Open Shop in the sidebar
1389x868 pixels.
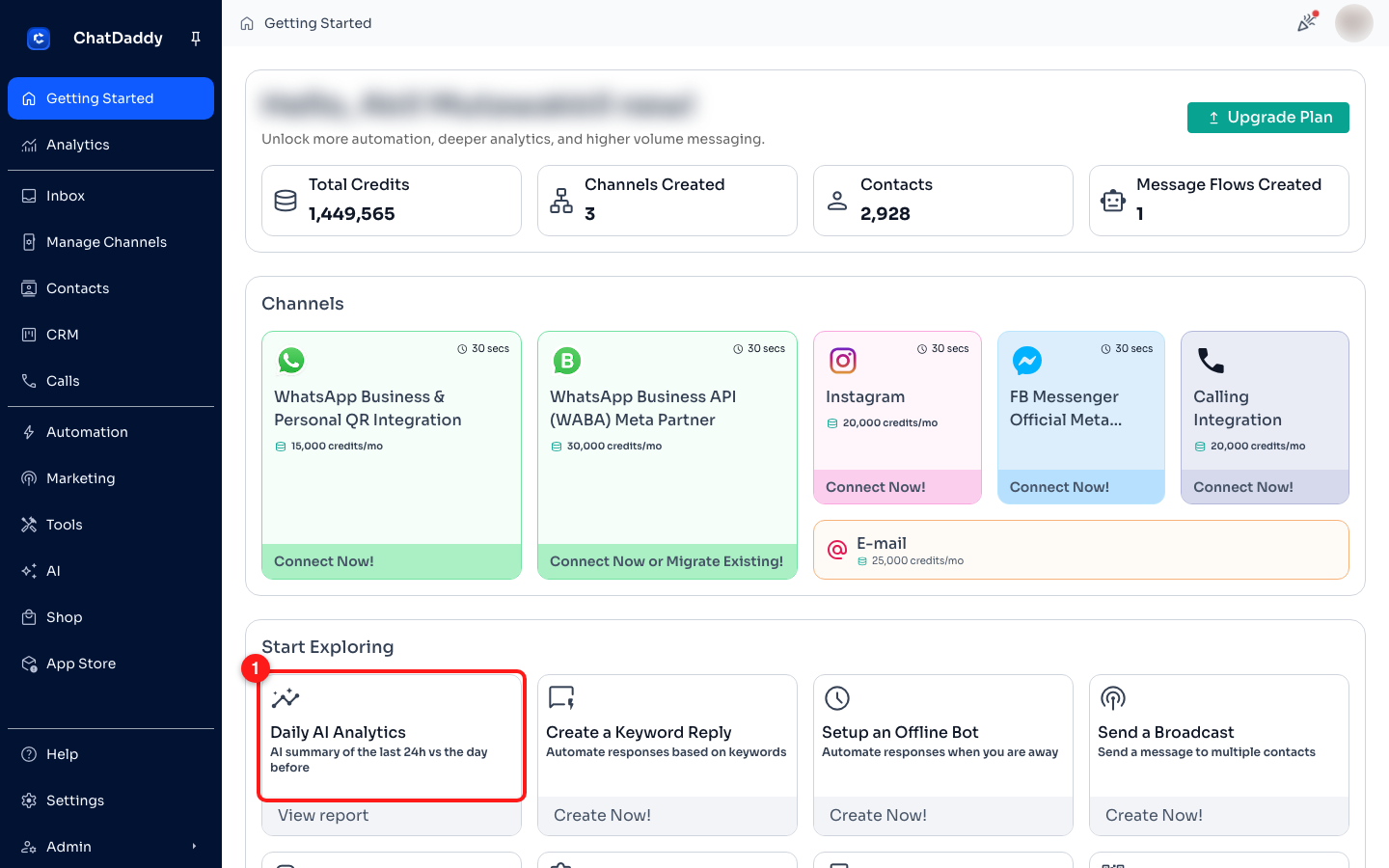coord(111,617)
